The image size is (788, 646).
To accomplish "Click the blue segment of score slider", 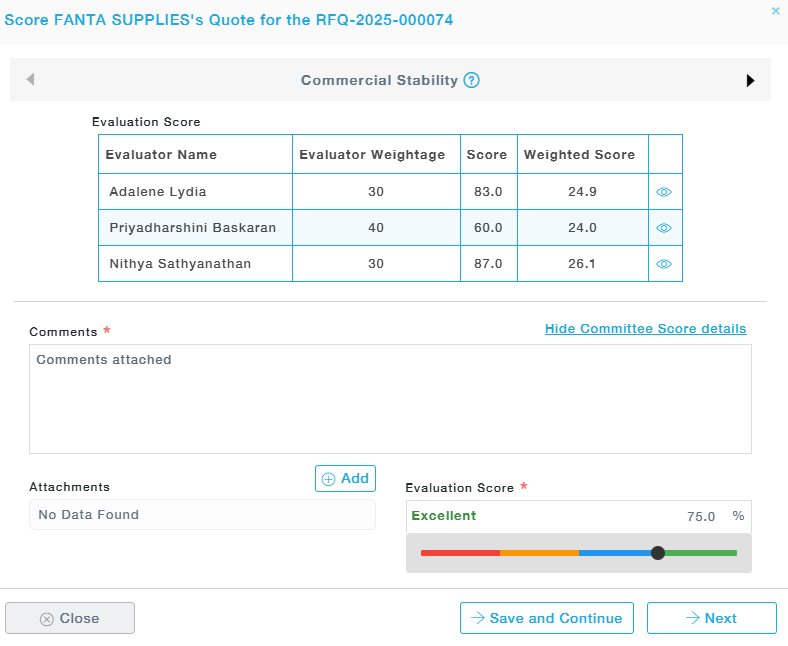I will tap(615, 553).
